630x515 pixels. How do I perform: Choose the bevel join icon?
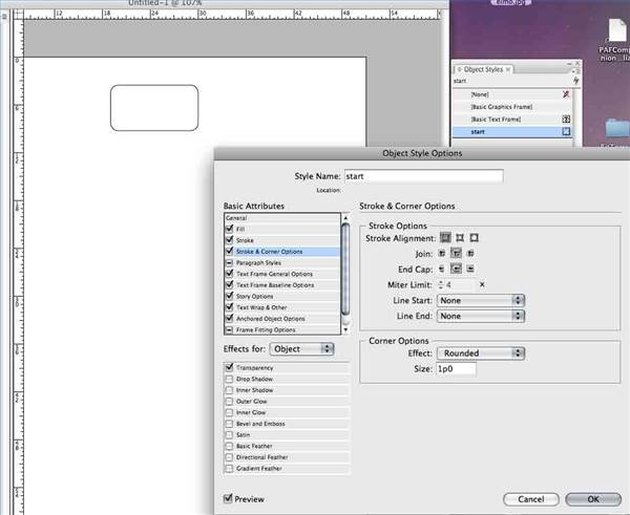tap(470, 253)
